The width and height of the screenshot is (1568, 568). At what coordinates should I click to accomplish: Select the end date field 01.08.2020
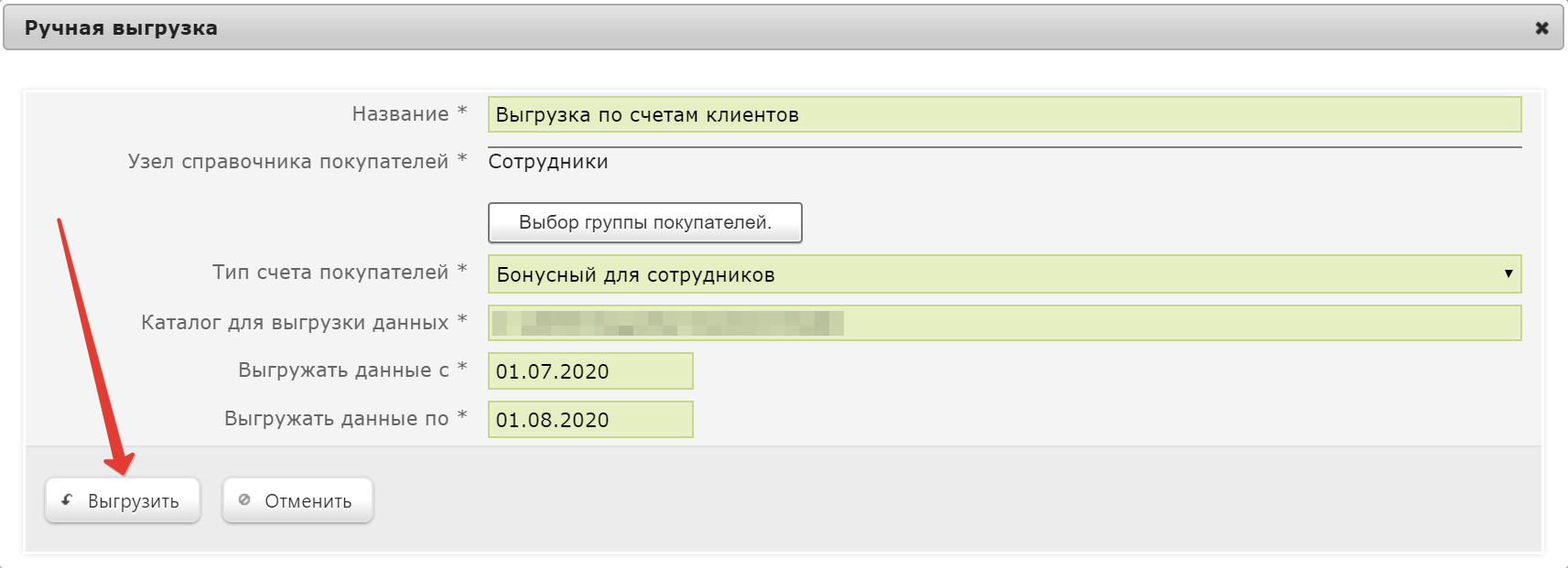(590, 420)
